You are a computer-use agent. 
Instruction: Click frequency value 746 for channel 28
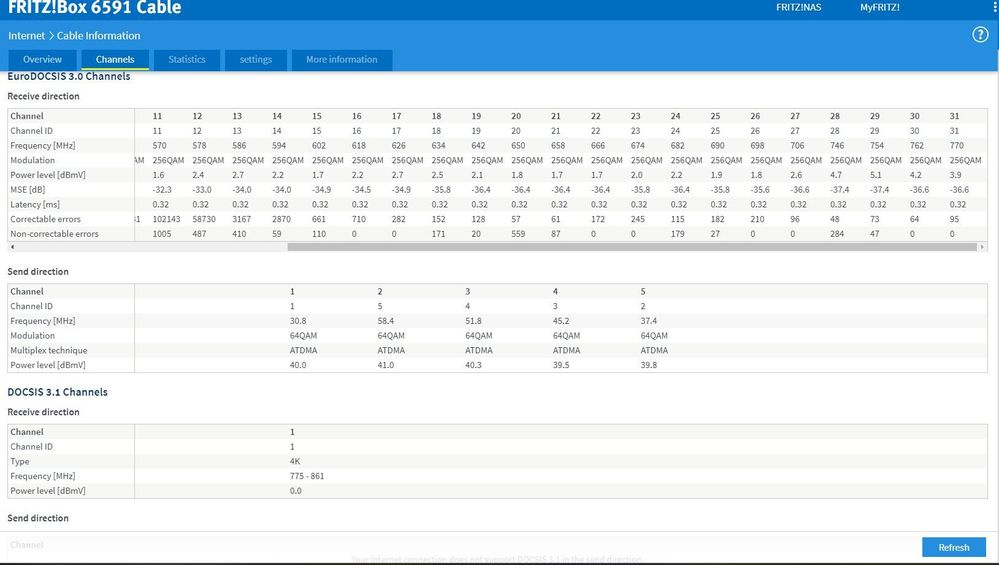(837, 145)
